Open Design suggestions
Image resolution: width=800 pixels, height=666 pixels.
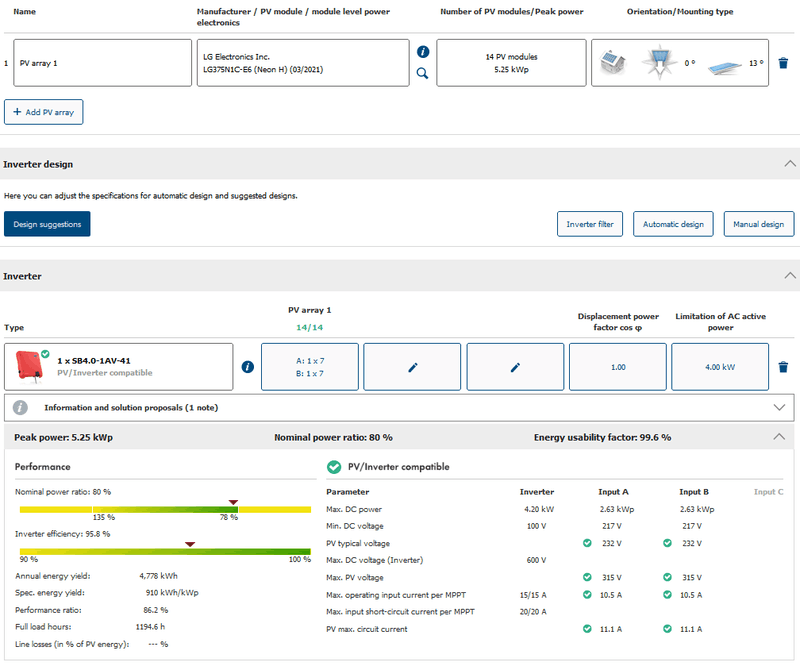click(47, 224)
